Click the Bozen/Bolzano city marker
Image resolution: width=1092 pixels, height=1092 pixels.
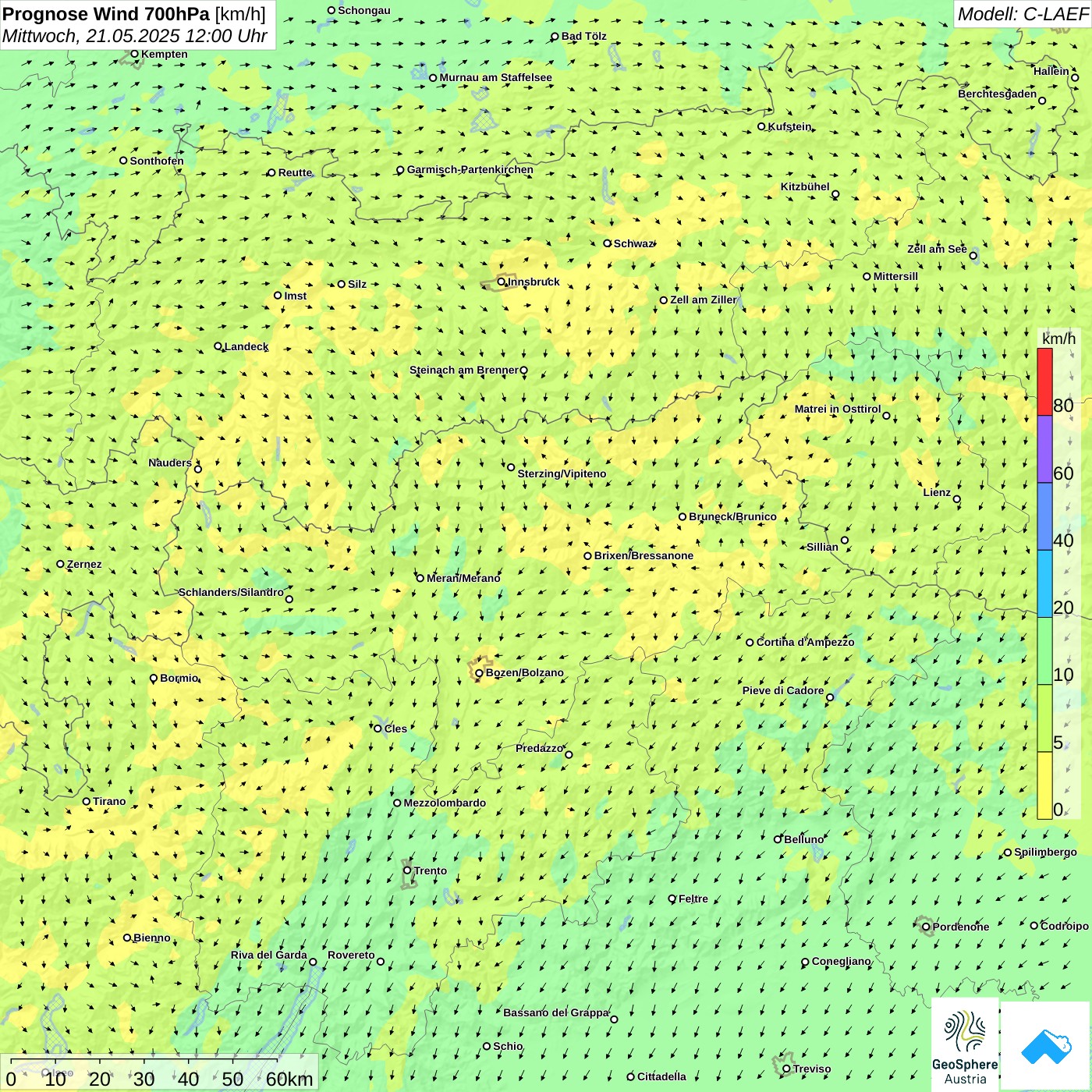[x=479, y=673]
